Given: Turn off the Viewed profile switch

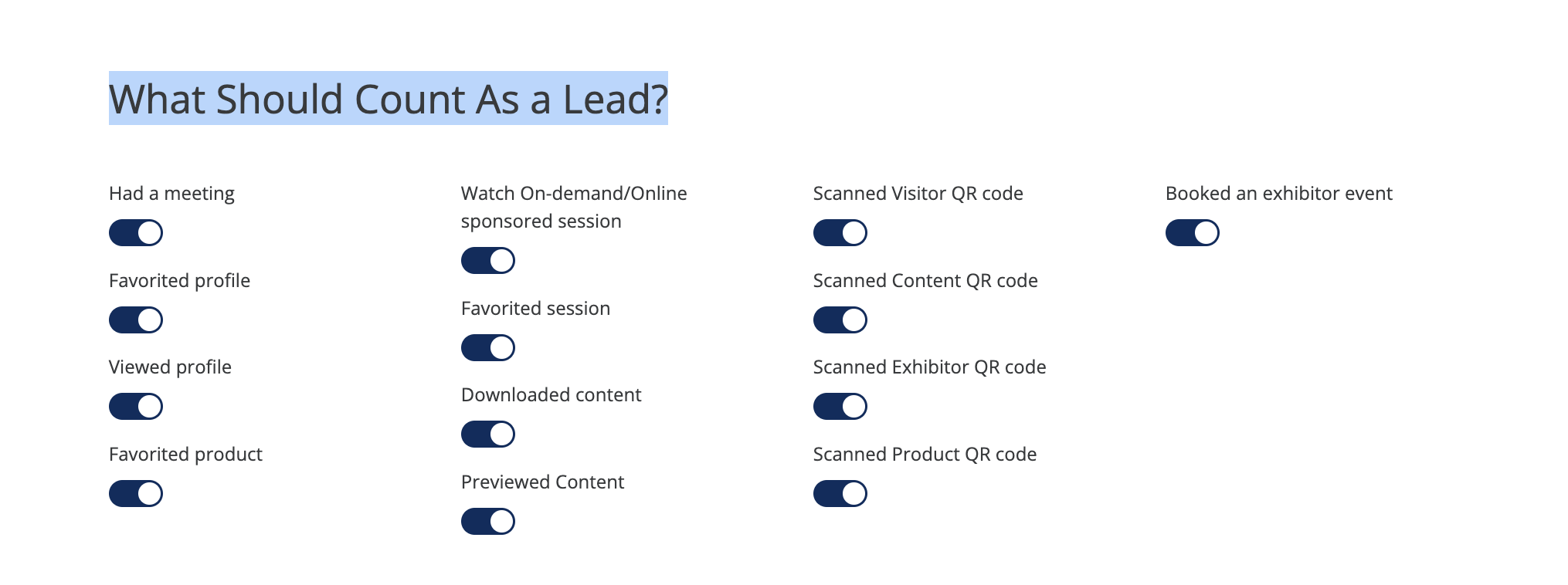Looking at the screenshot, I should (x=136, y=406).
